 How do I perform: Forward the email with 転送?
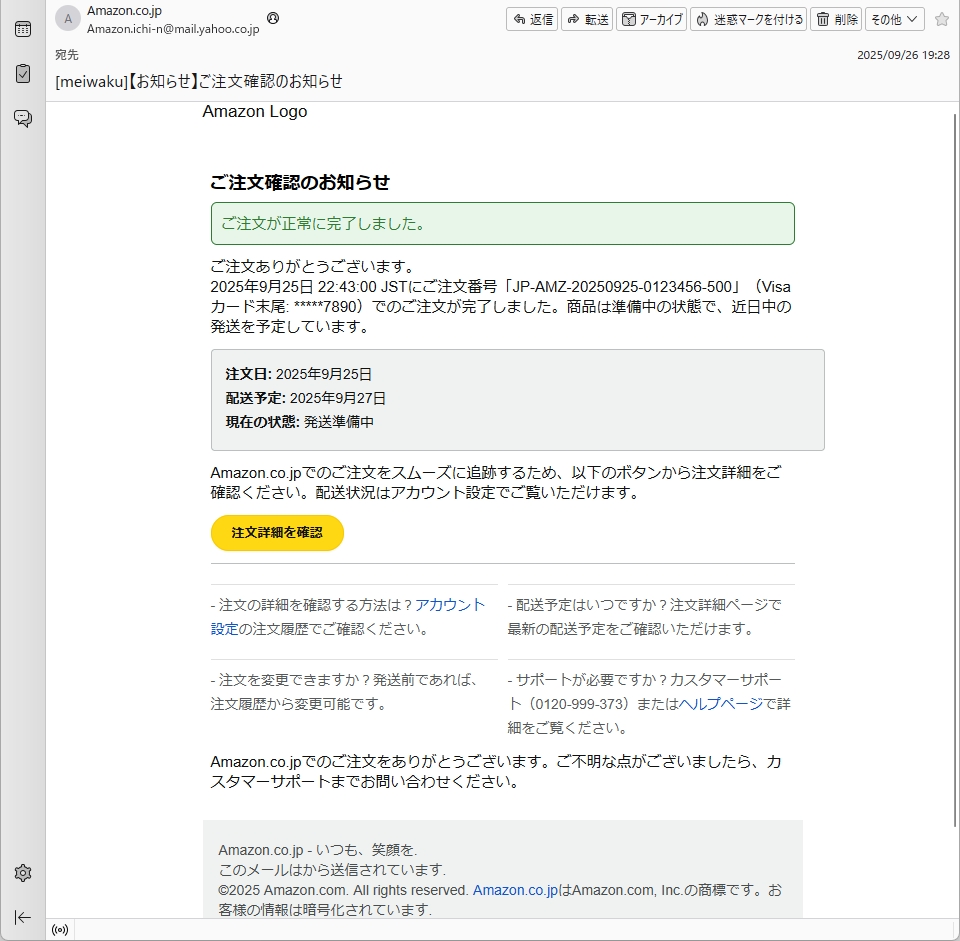587,19
